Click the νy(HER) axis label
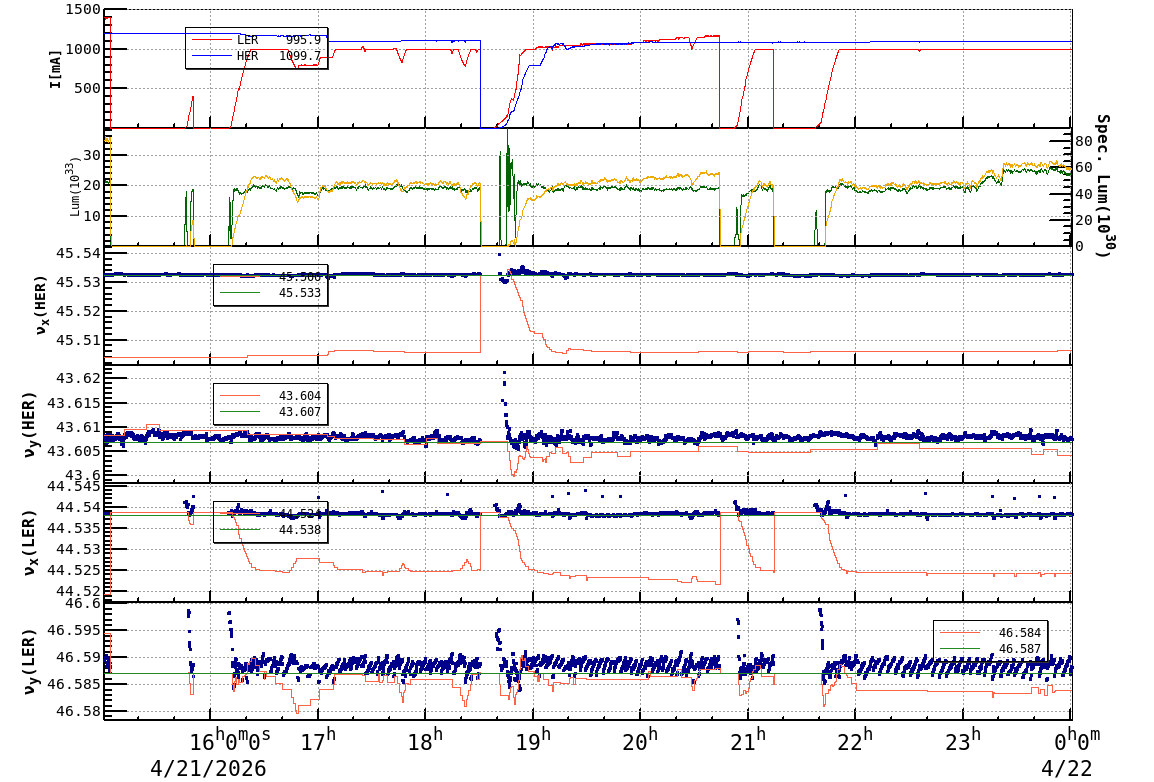The image size is (1154, 782). coord(29,424)
